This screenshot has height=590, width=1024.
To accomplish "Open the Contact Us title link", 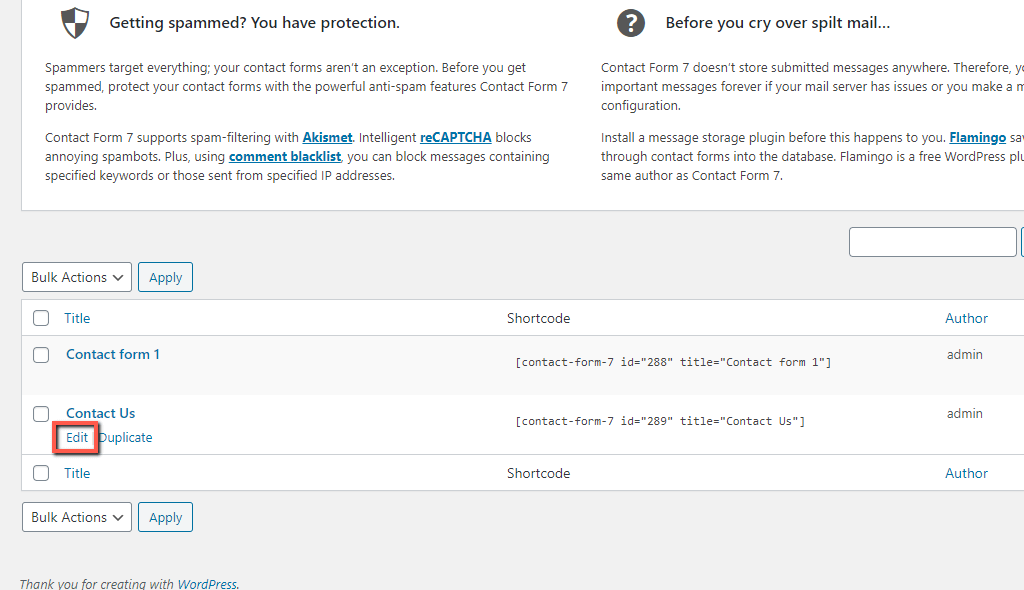I will [x=101, y=413].
